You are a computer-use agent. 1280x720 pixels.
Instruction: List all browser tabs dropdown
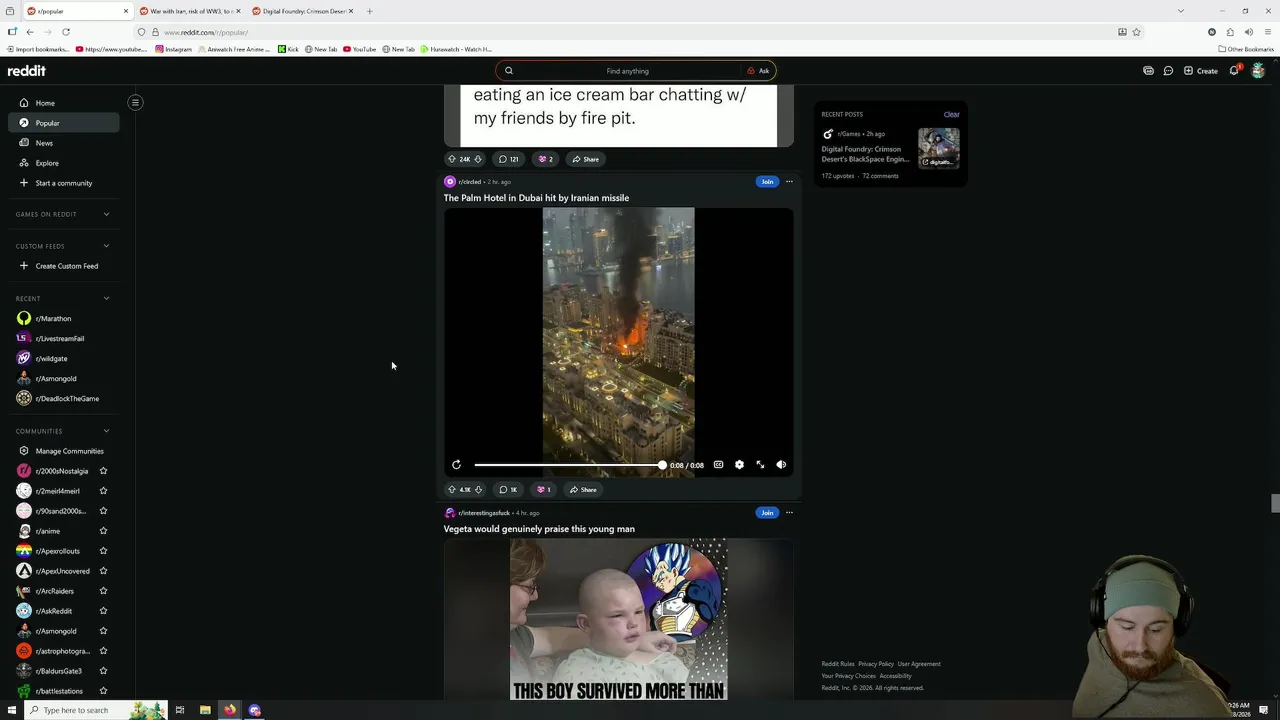click(x=1181, y=11)
